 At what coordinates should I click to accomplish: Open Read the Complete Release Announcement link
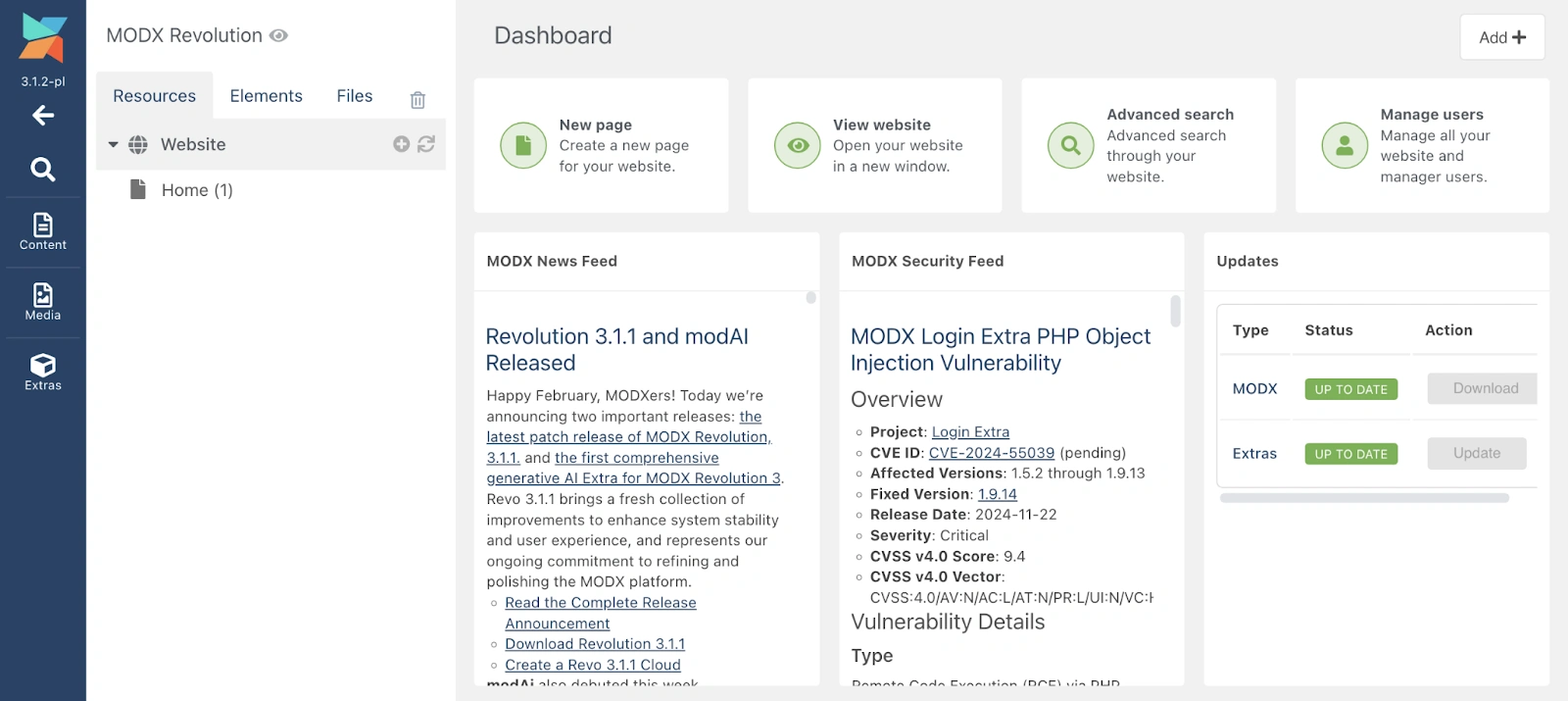click(x=601, y=613)
